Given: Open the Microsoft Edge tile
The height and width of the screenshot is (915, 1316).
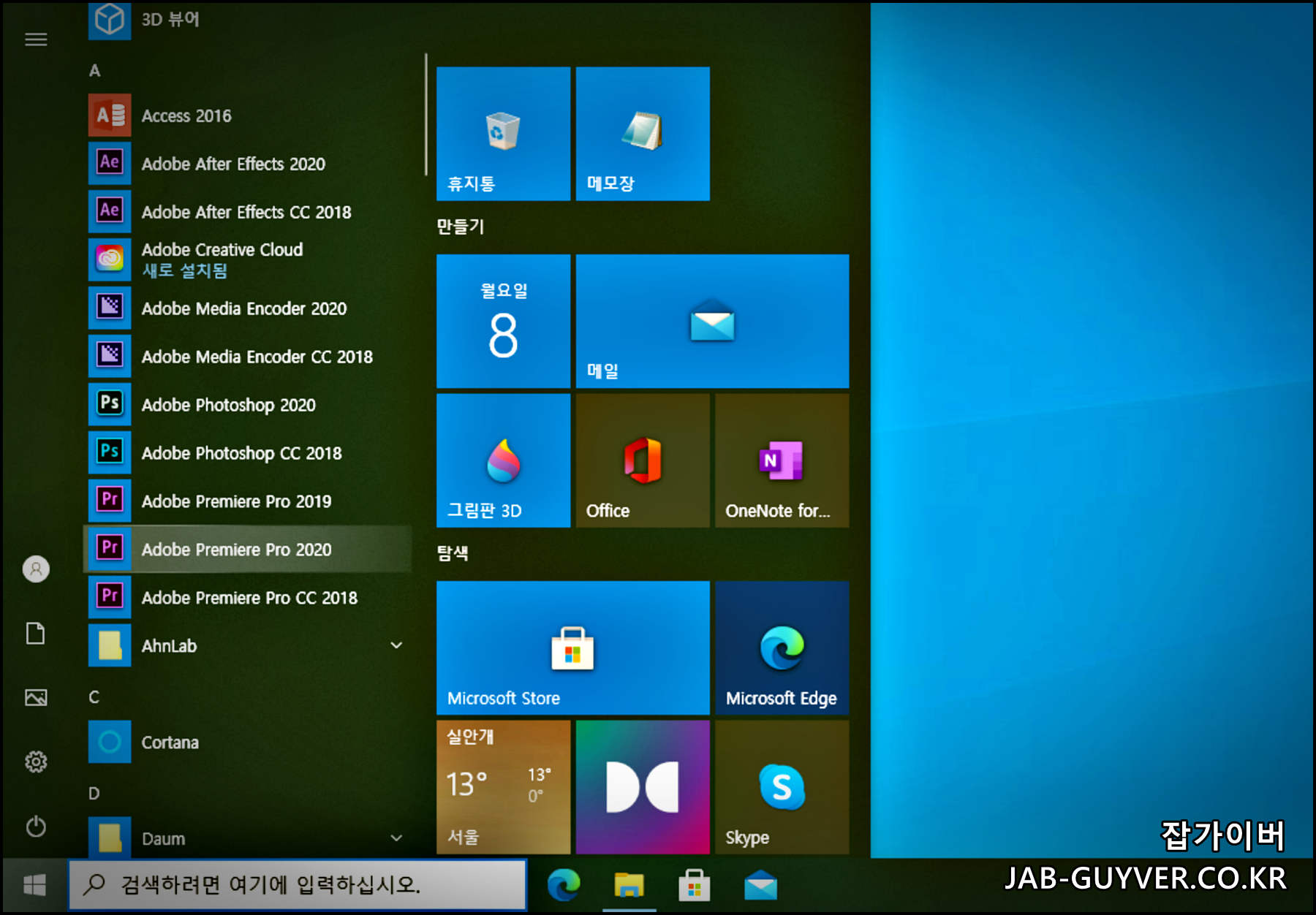Looking at the screenshot, I should (782, 648).
